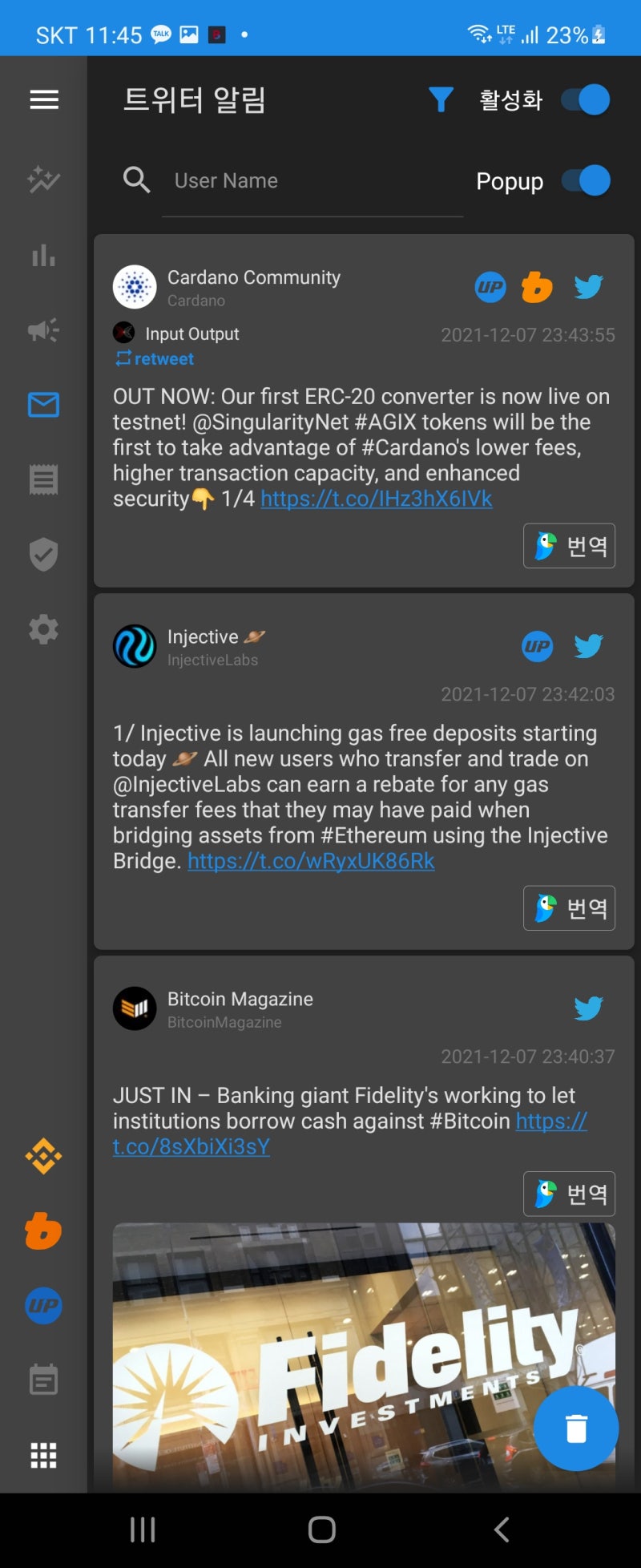The height and width of the screenshot is (1568, 641).
Task: Open the t.co/IHz3hX6IVk link
Action: tap(377, 499)
